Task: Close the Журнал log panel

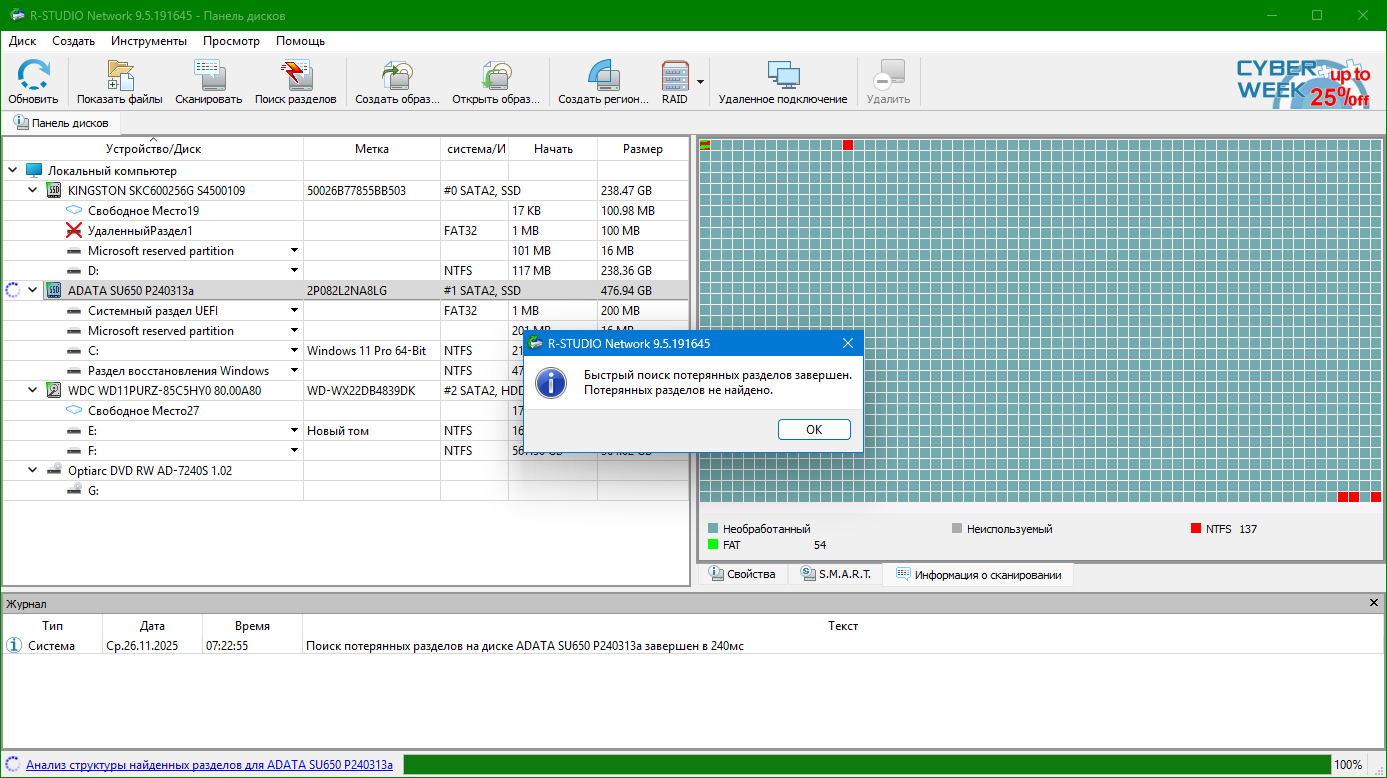Action: 1373,603
